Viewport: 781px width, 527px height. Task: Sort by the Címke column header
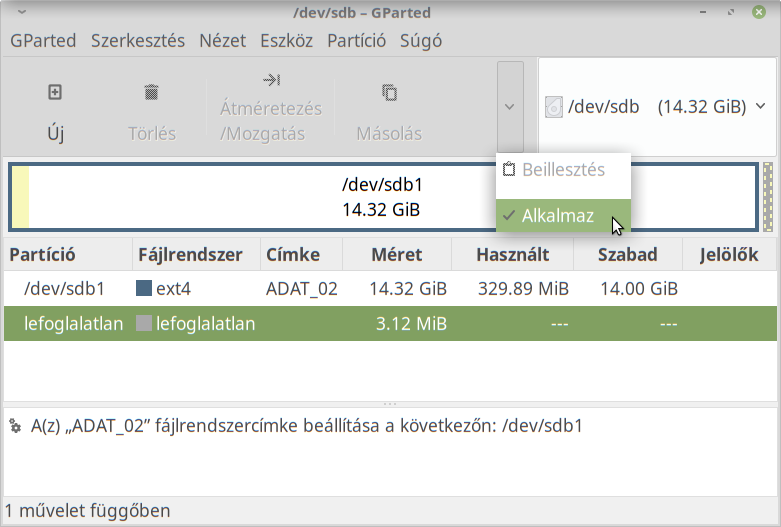301,255
